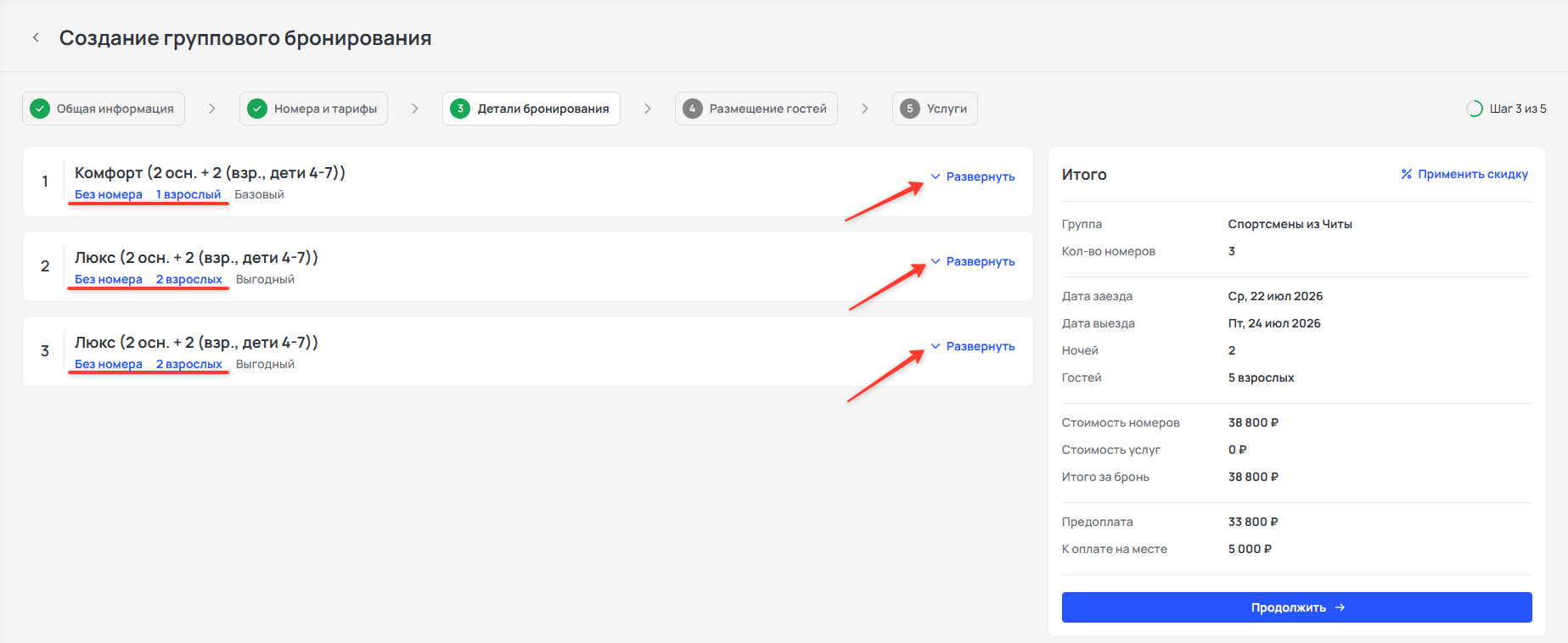Open the Услуги step
The height and width of the screenshot is (643, 1568).
935,109
